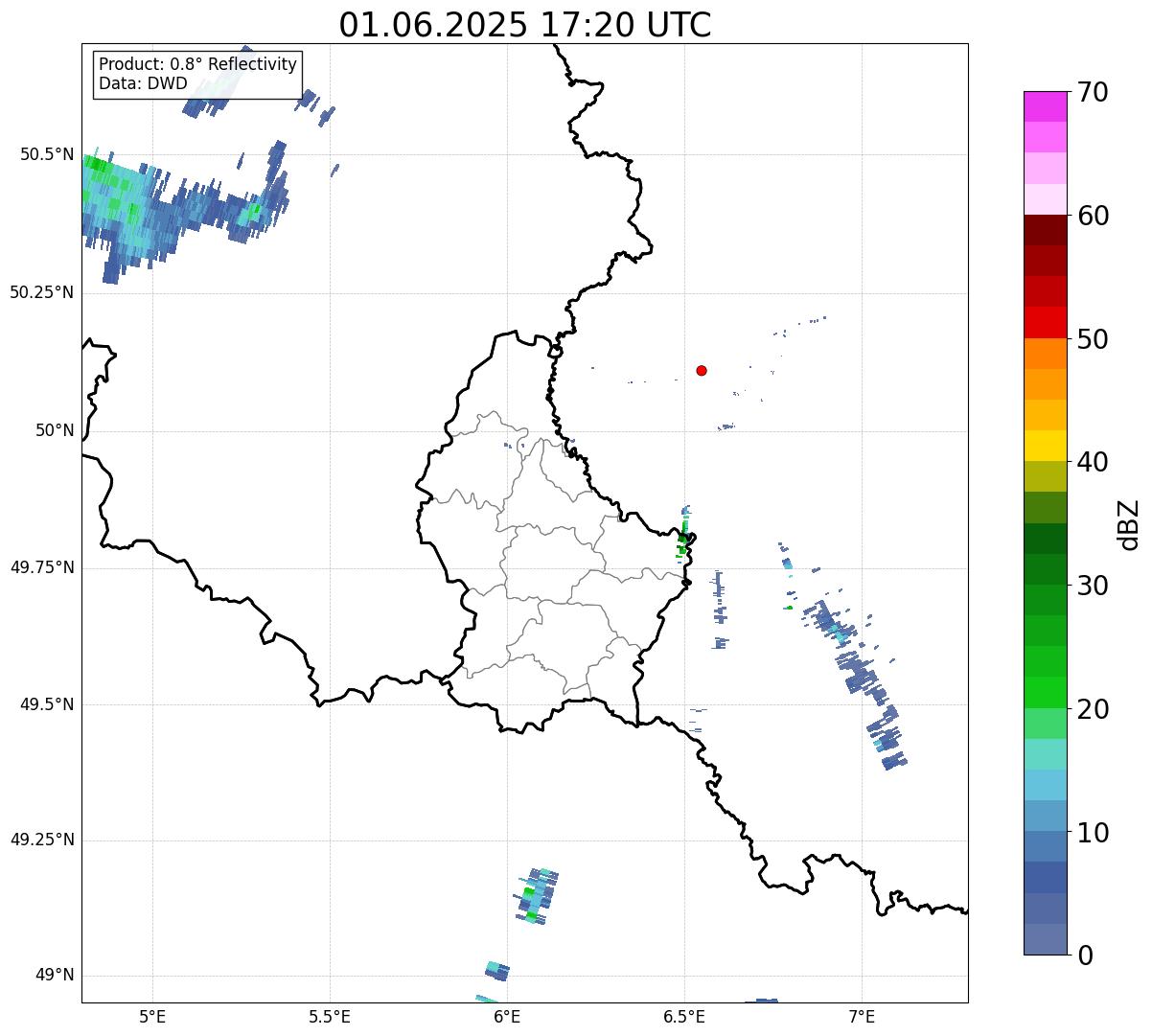
Task: Click the 'Product: 0.8° Reflectivity' text
Action: (x=198, y=64)
